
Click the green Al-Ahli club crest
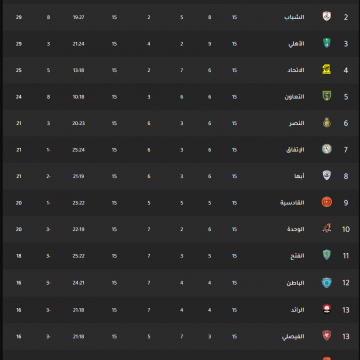[x=327, y=43]
